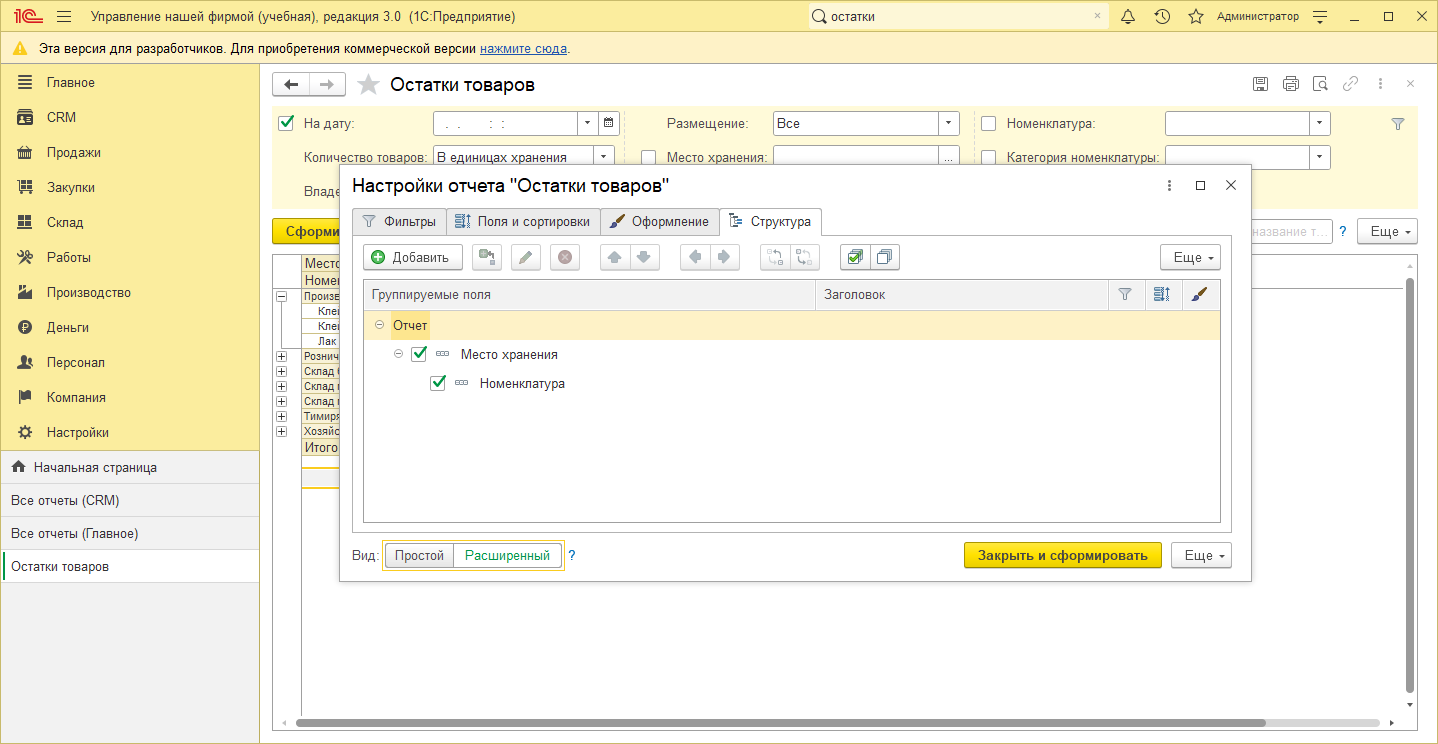Open Еще menu in structure toolbar
The image size is (1438, 744).
coord(1190,257)
